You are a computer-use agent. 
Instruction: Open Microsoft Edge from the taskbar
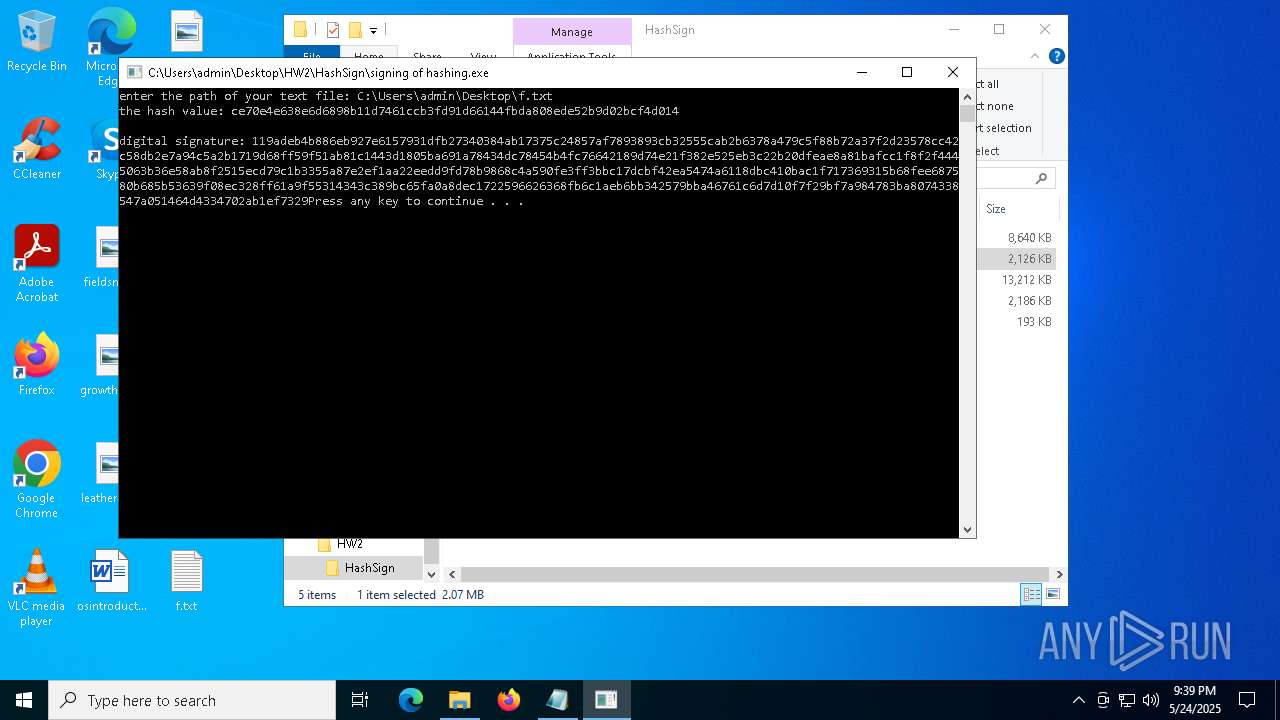click(411, 700)
